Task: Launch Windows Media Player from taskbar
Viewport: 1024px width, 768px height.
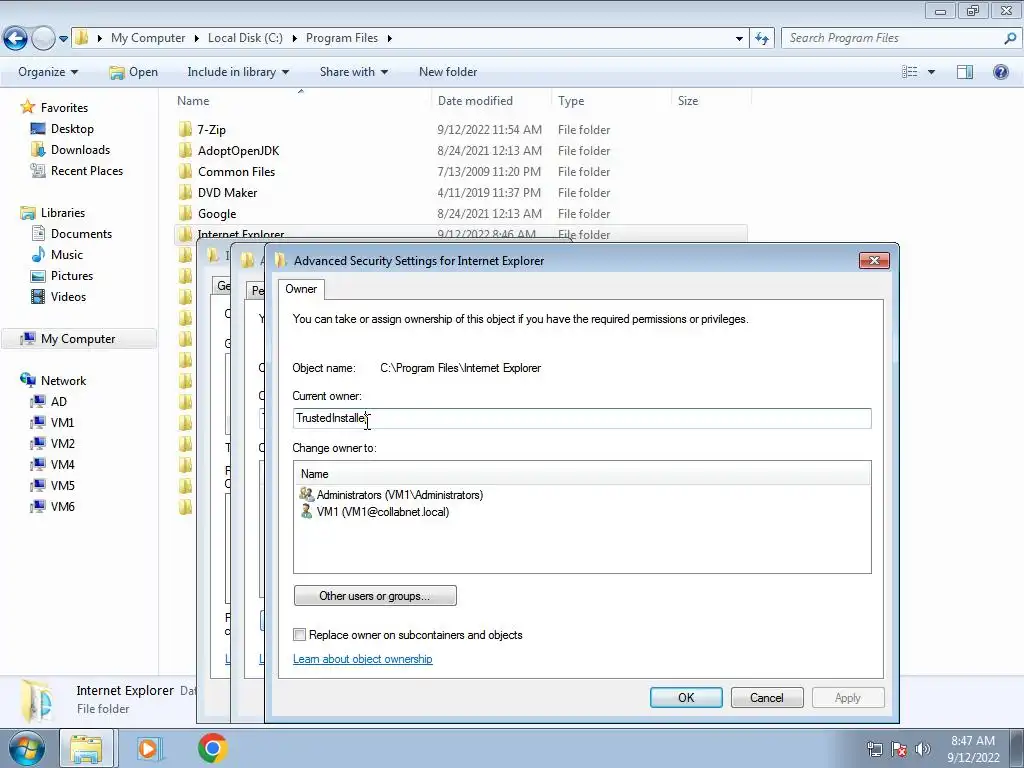Action: 149,748
